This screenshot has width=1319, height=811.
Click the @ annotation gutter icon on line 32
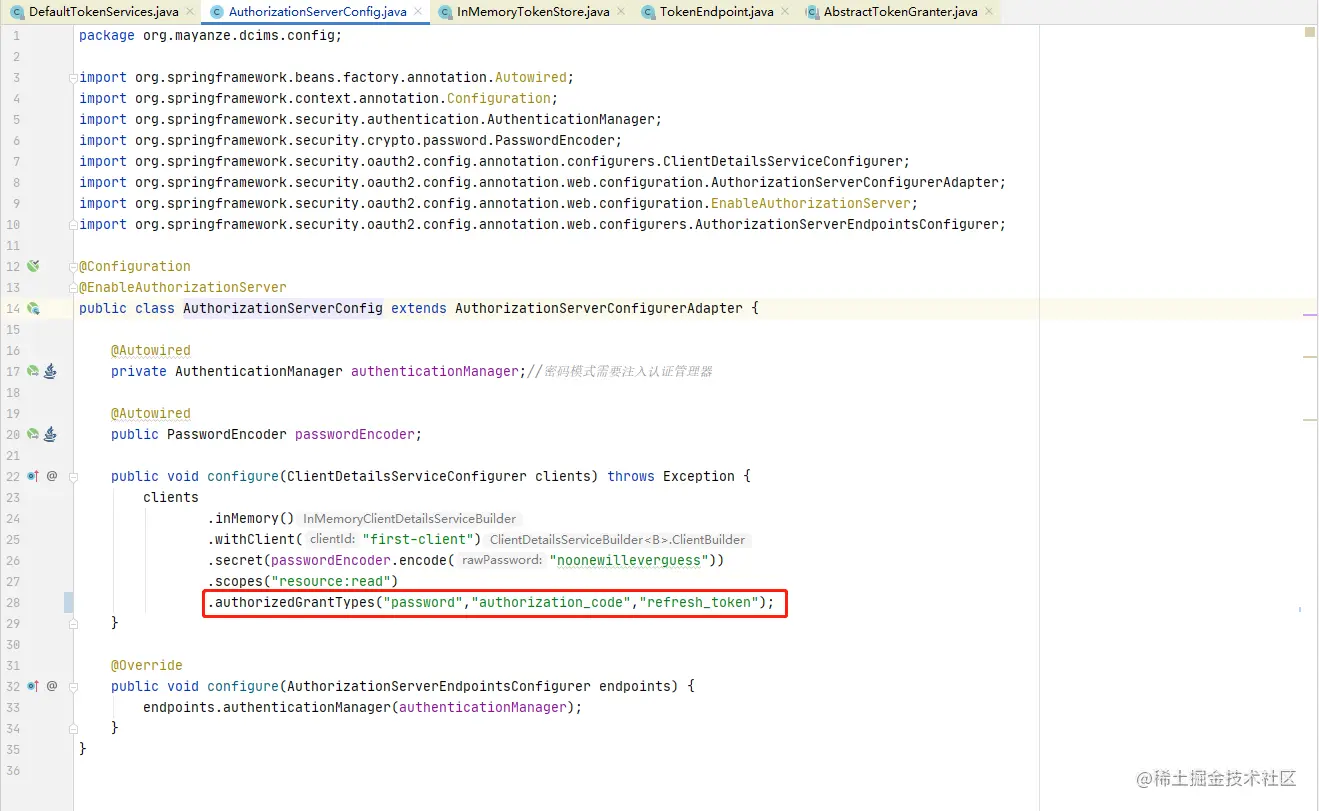(x=52, y=686)
